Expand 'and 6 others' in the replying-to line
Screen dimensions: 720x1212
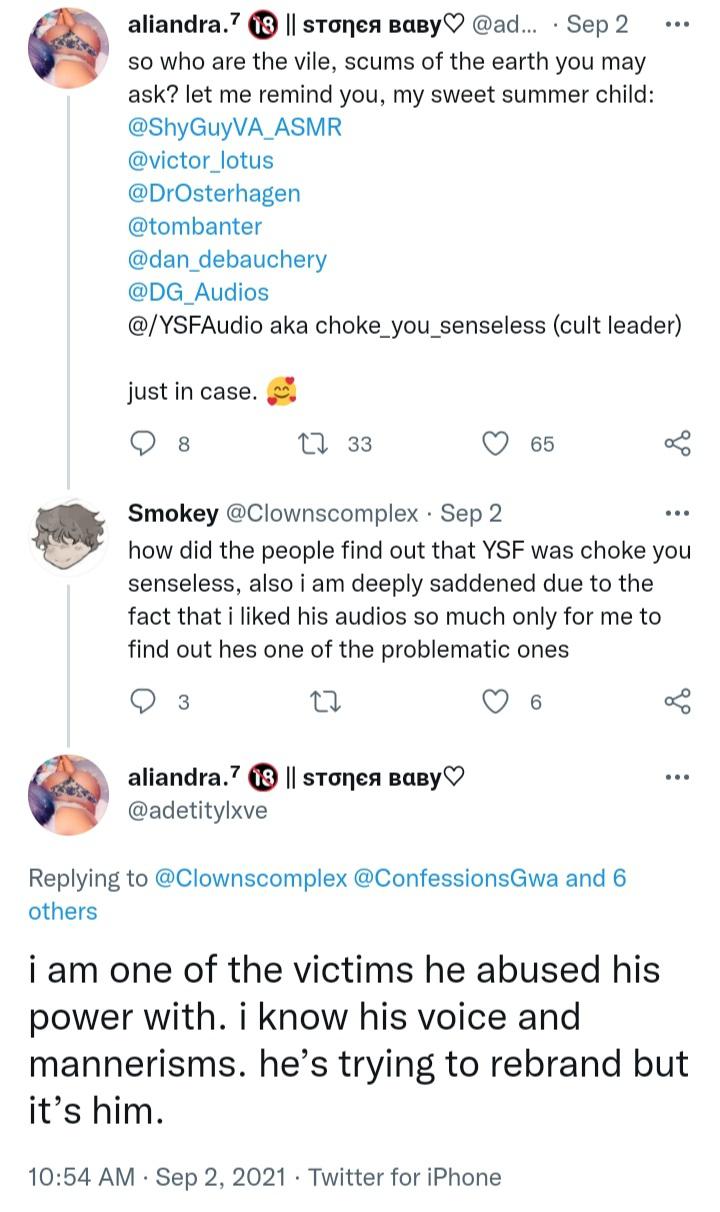pos(62,910)
